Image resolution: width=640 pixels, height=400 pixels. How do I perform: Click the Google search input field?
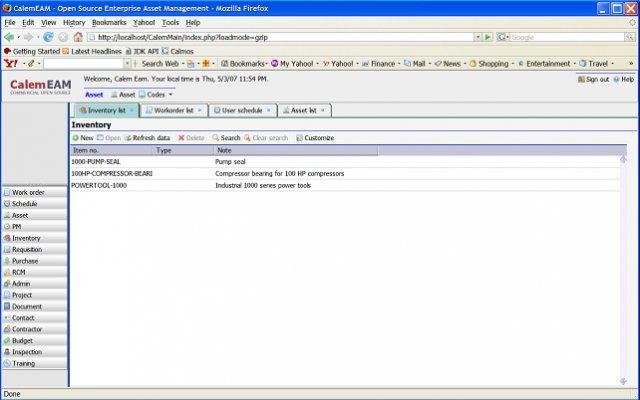pos(567,37)
